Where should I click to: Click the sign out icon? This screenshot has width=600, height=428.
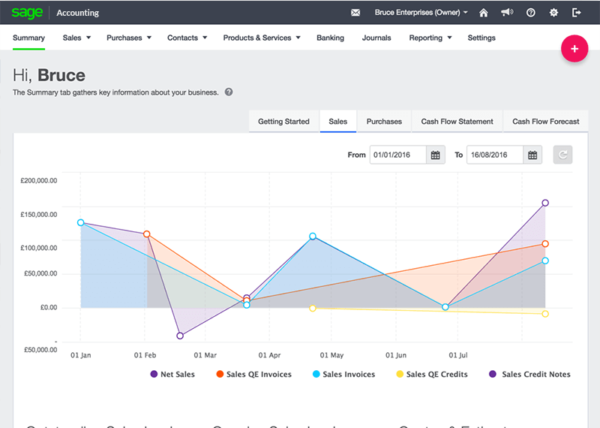click(x=576, y=13)
